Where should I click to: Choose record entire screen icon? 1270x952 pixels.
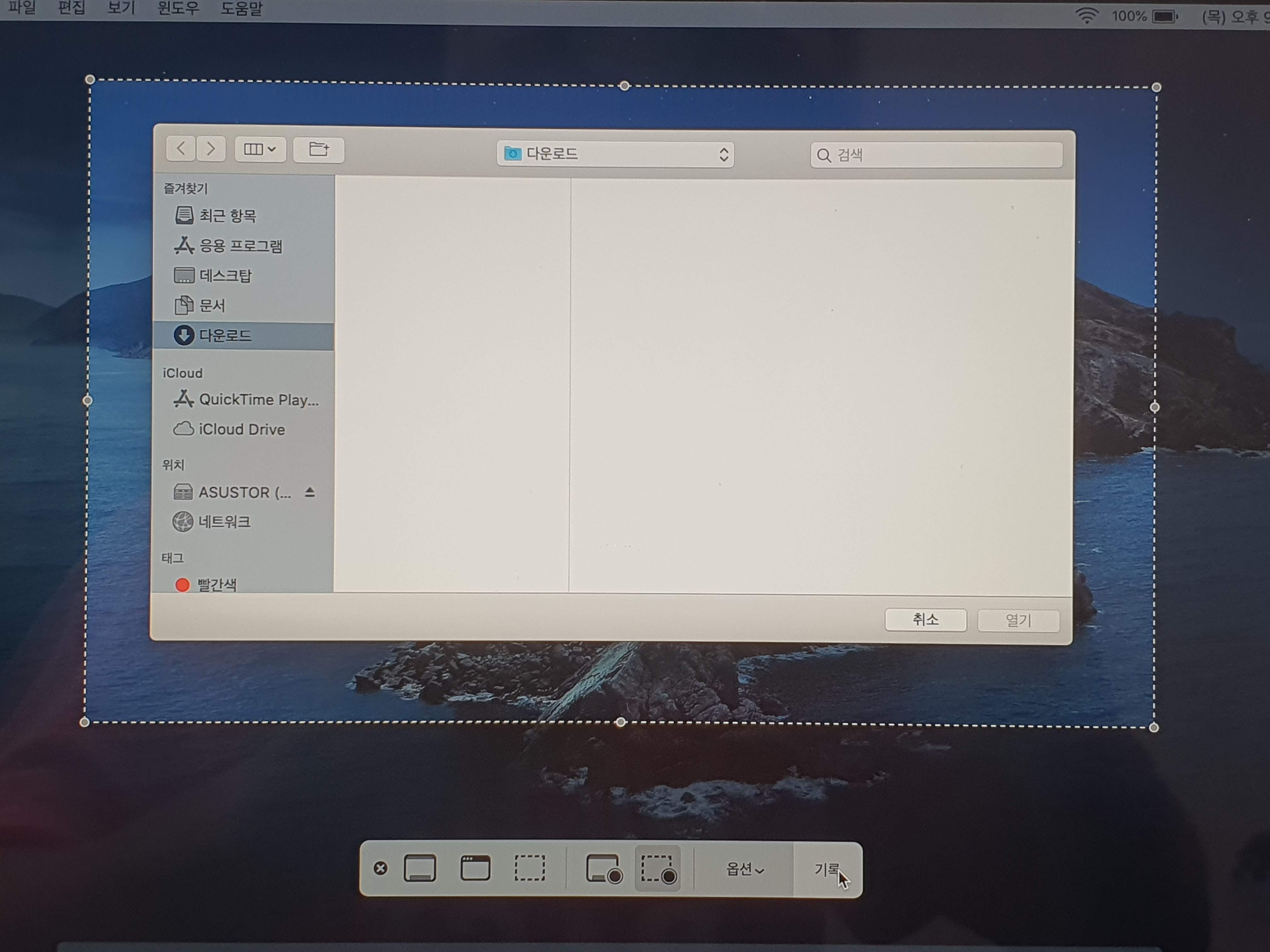click(x=604, y=869)
